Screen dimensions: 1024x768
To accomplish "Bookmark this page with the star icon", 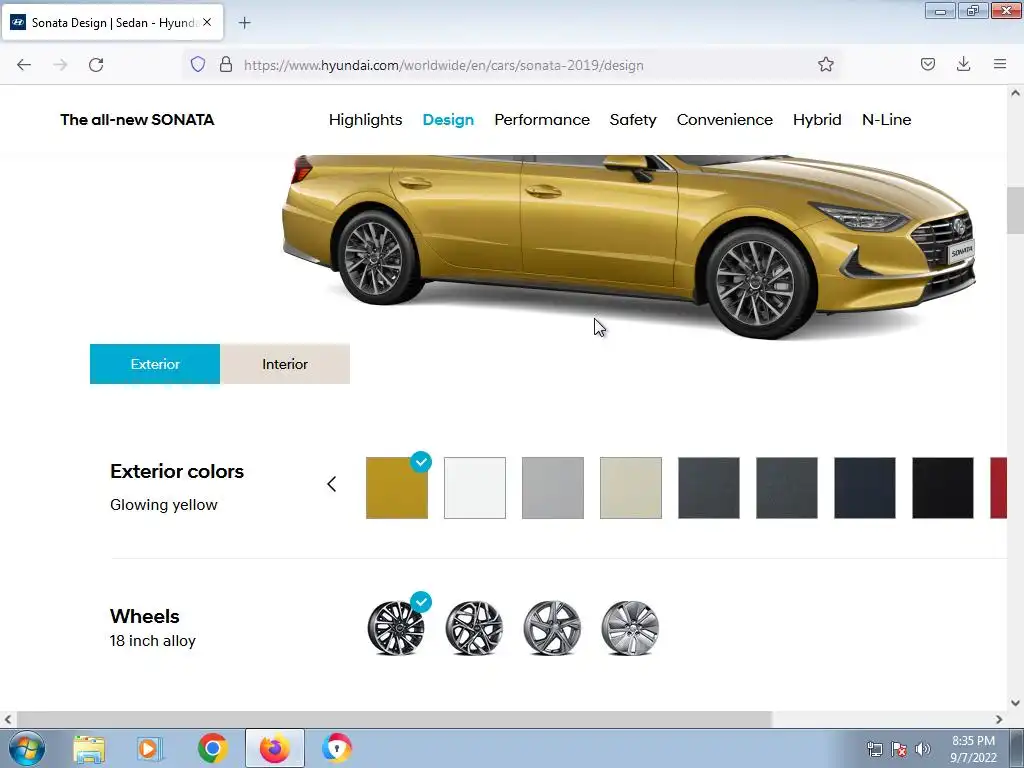I will coord(825,65).
